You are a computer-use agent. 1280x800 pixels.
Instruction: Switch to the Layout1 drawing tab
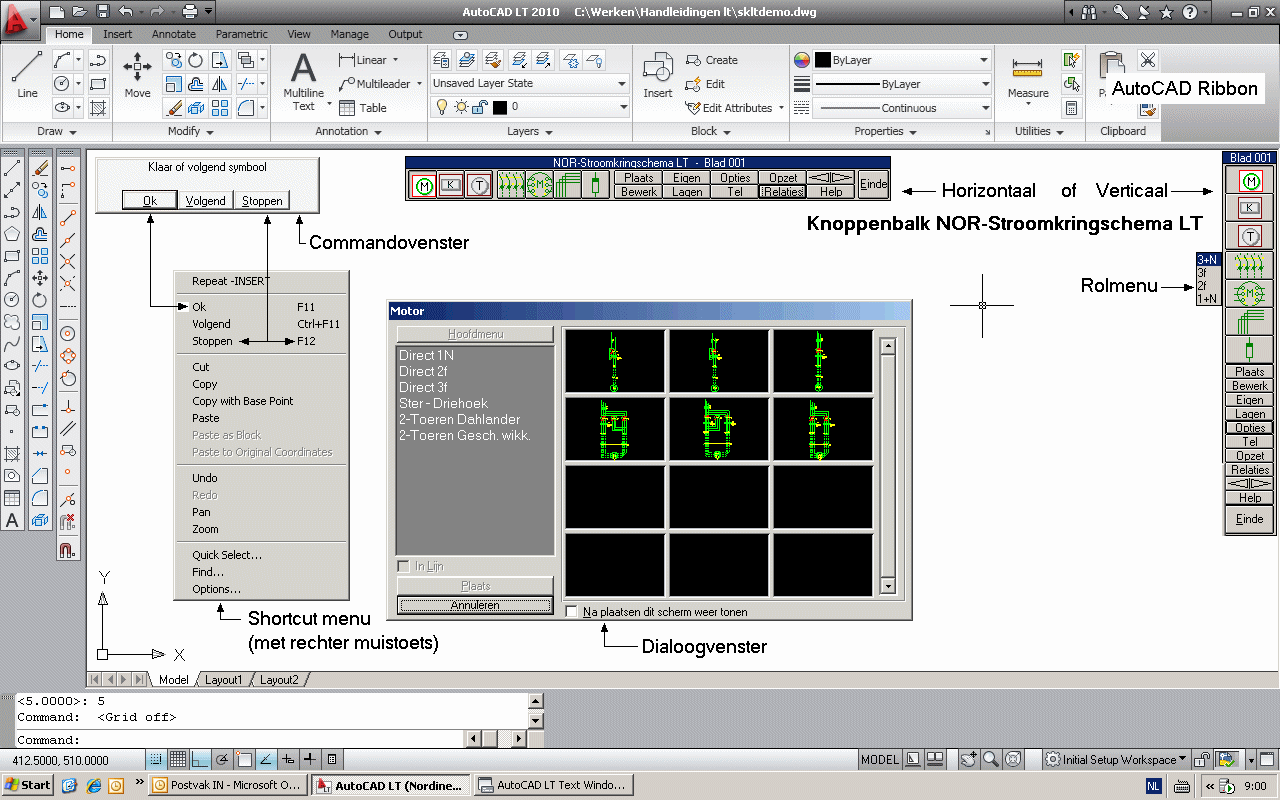click(x=224, y=680)
